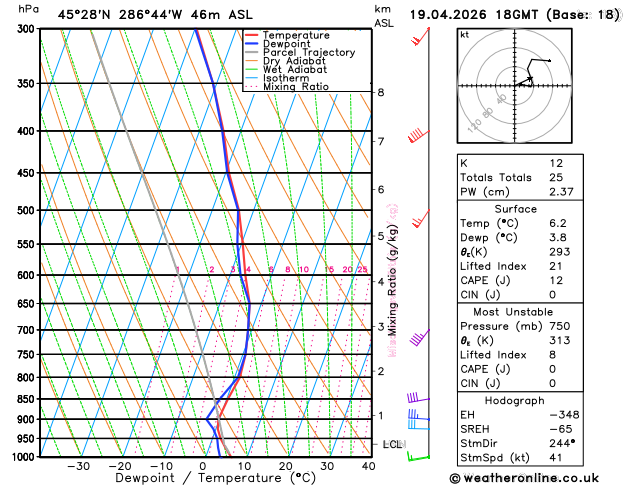Viewport: 629px width, 486px height.
Task: Click the red wind barb at 300 hPa
Action: tap(420, 36)
